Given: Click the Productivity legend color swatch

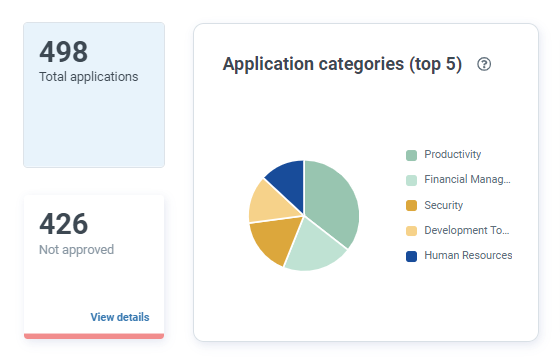Looking at the screenshot, I should tap(411, 155).
